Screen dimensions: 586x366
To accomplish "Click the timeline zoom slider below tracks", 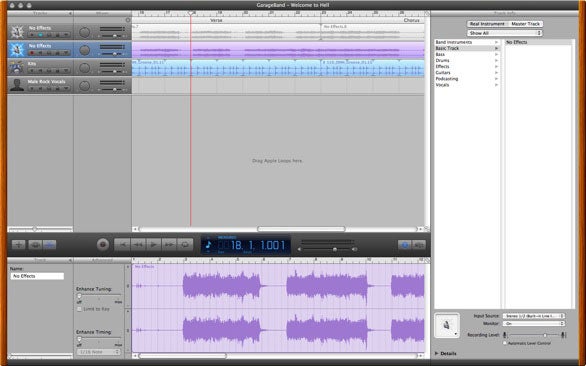I will pyautogui.click(x=40, y=229).
